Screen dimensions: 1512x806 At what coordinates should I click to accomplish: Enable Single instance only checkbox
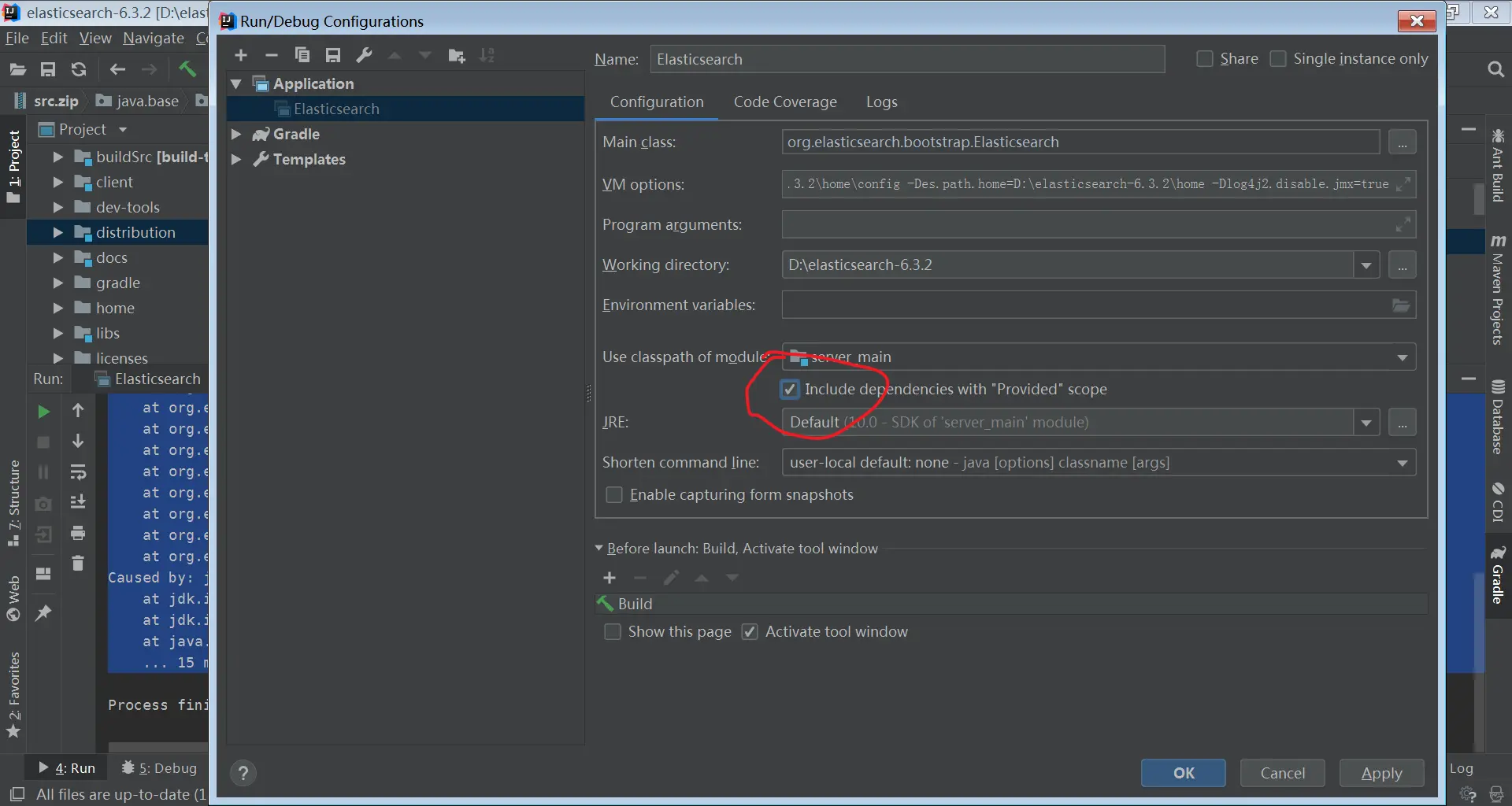[x=1279, y=59]
